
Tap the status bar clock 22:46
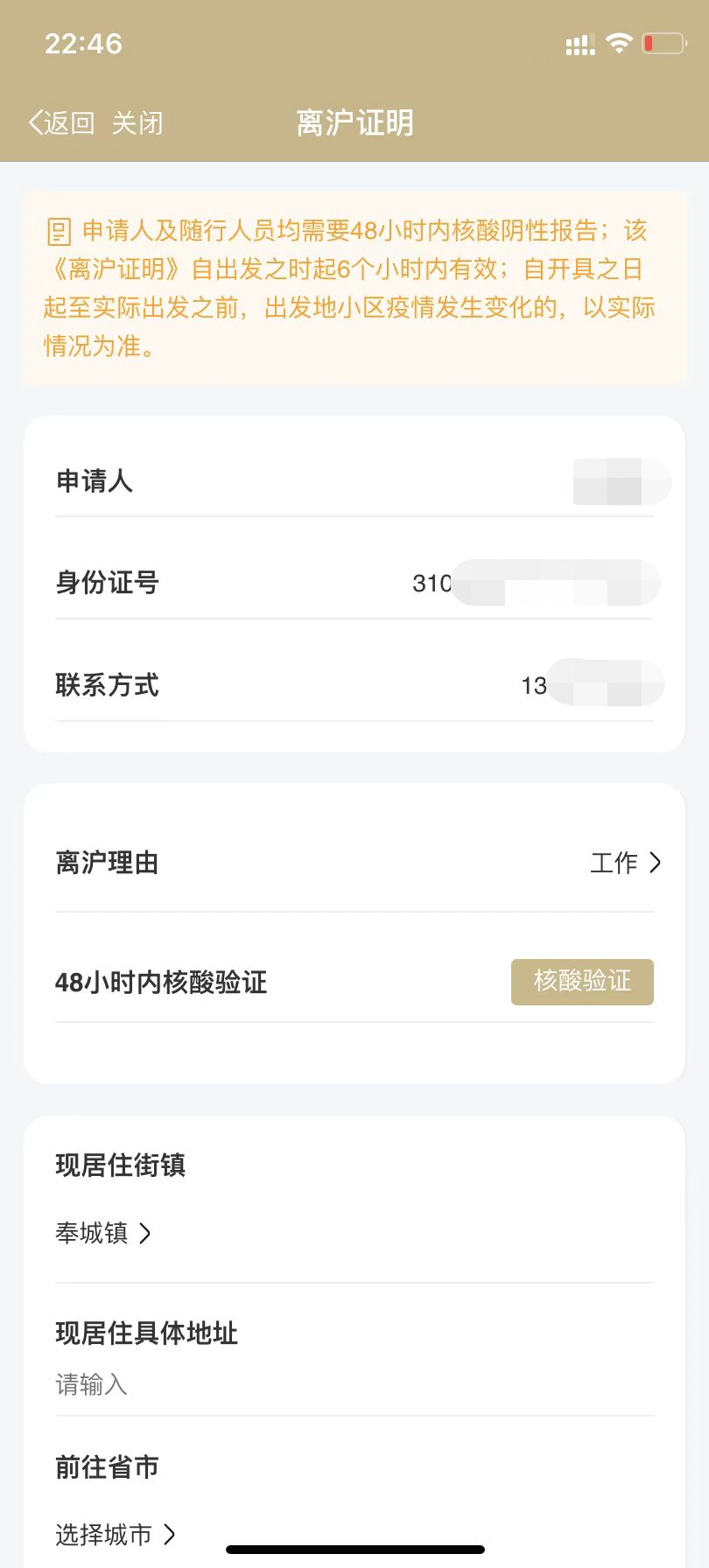84,44
